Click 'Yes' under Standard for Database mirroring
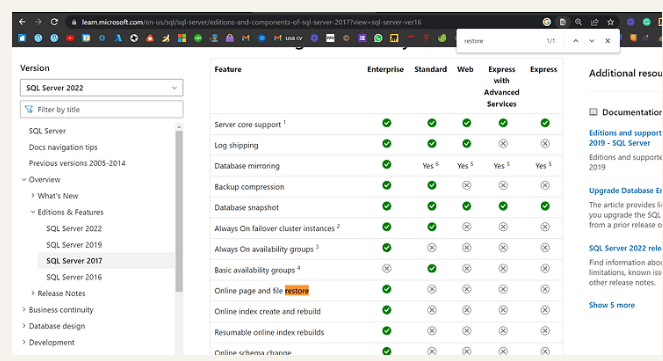Screen dimensions: 663x361 pyautogui.click(x=430, y=165)
